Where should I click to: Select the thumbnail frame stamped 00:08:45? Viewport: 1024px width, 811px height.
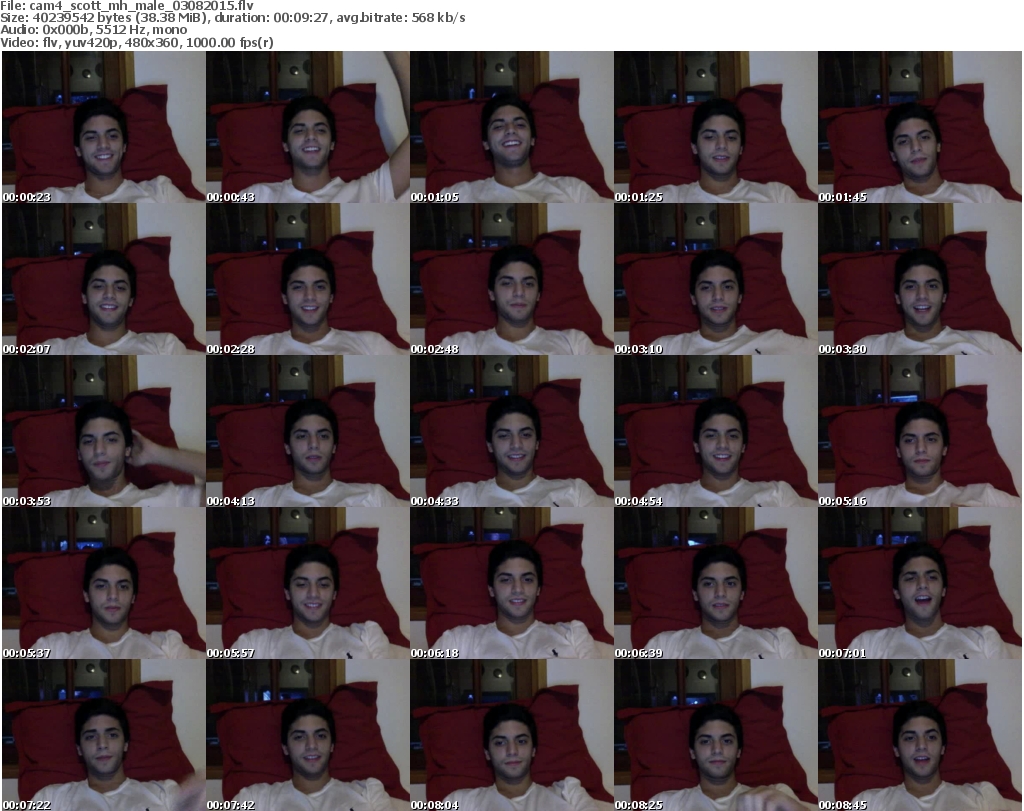(x=920, y=735)
